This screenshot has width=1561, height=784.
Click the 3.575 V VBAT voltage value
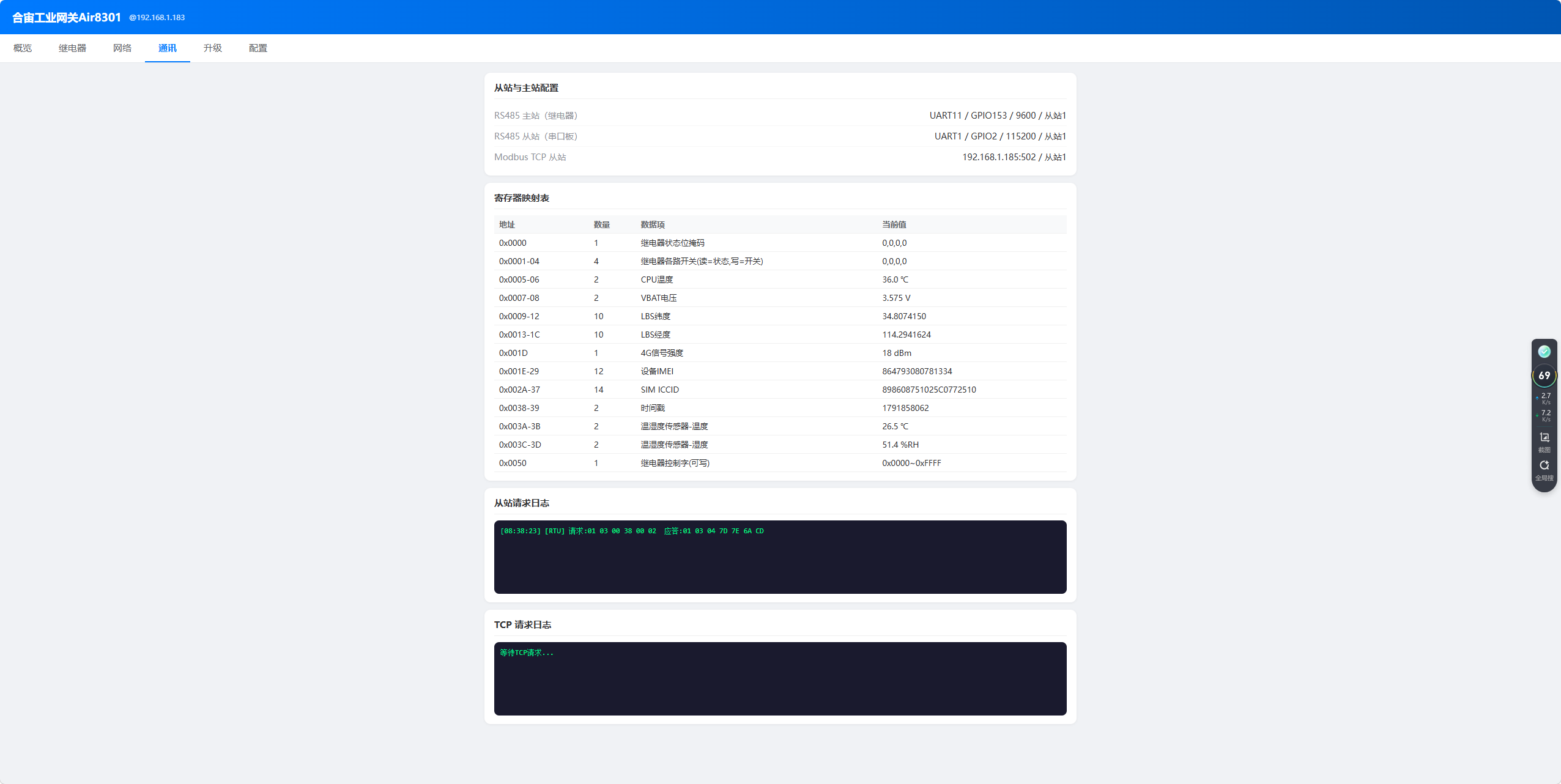pos(896,298)
